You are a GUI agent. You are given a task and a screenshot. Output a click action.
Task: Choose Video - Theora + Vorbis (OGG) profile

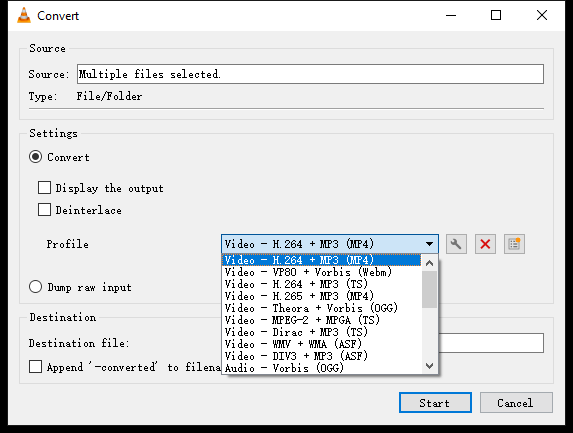tap(322, 308)
